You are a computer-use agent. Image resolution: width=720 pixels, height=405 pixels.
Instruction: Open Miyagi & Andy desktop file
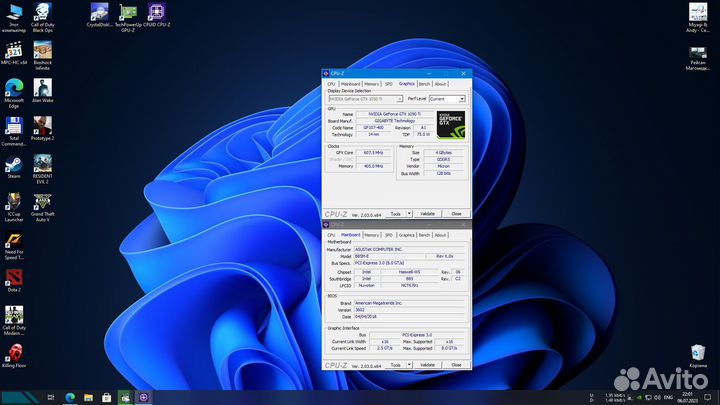[x=698, y=17]
